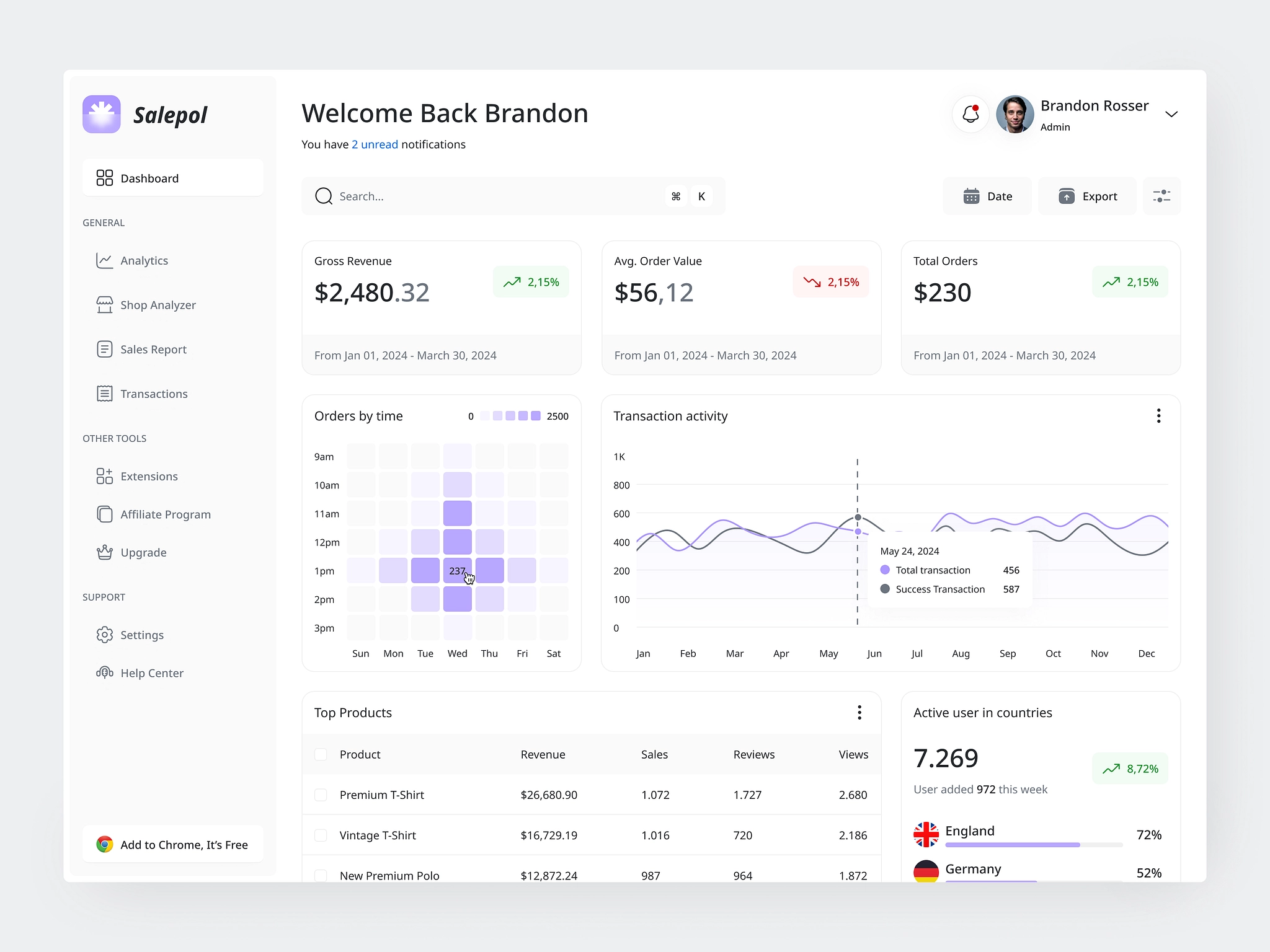Select Dashboard in the sidebar
Viewport: 1270px width, 952px height.
click(x=150, y=178)
